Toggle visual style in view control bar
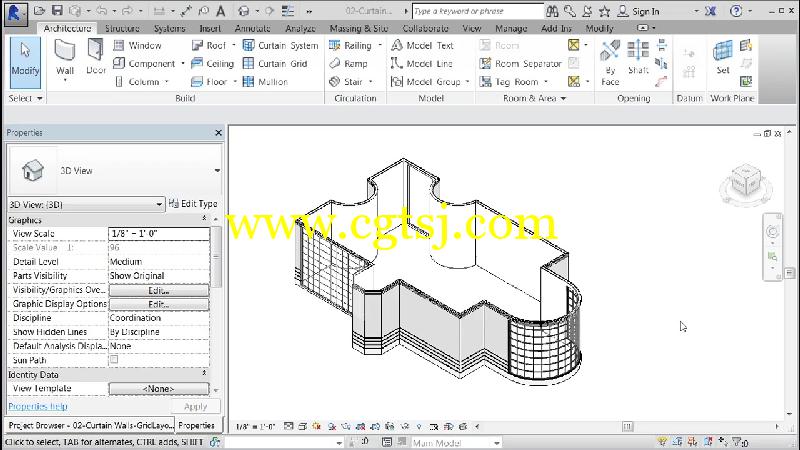Image resolution: width=800 pixels, height=450 pixels. click(303, 426)
